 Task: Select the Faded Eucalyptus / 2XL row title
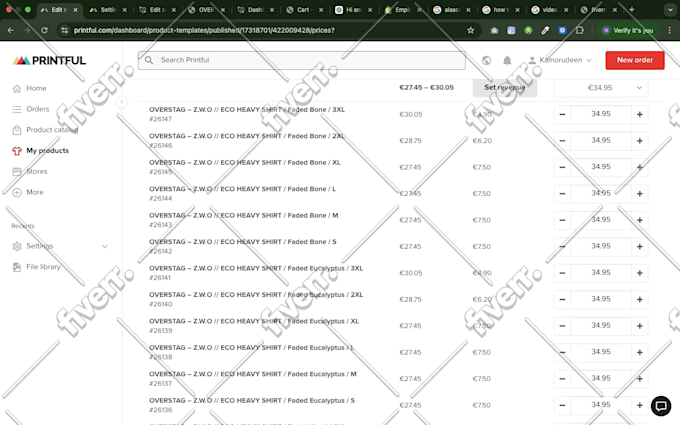pos(256,295)
